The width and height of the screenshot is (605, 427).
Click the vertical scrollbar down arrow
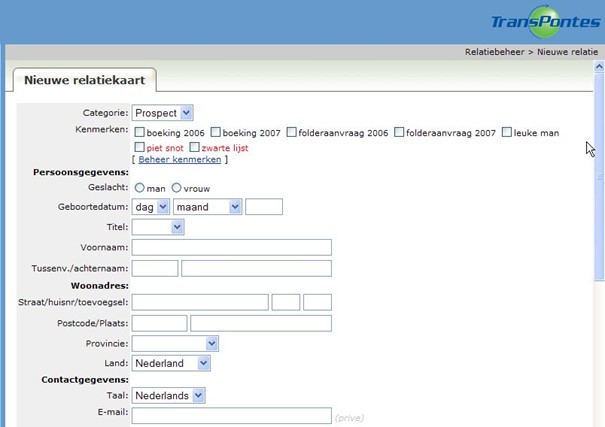point(598,421)
